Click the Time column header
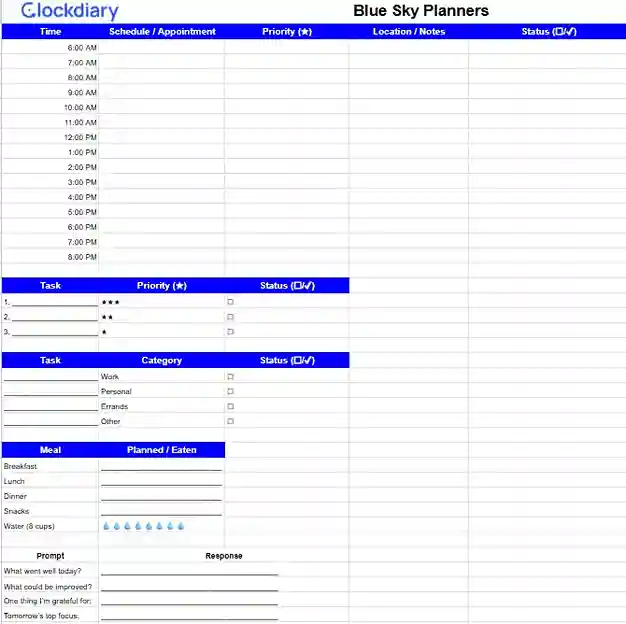The image size is (626, 624). click(x=50, y=32)
